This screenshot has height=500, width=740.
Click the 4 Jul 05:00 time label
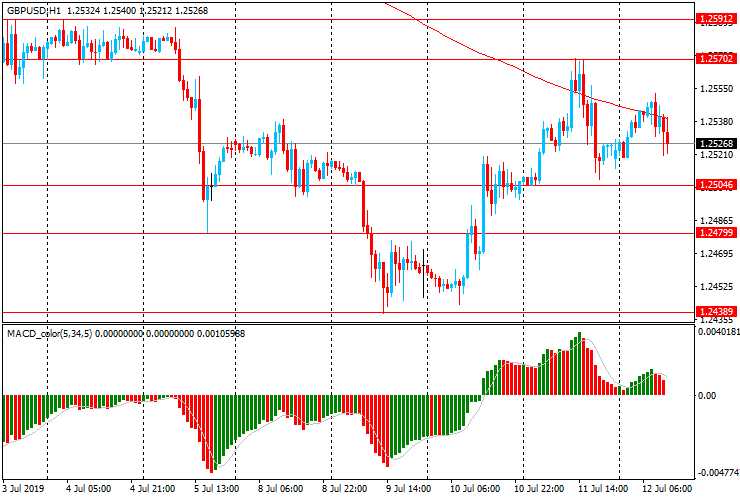point(89,488)
